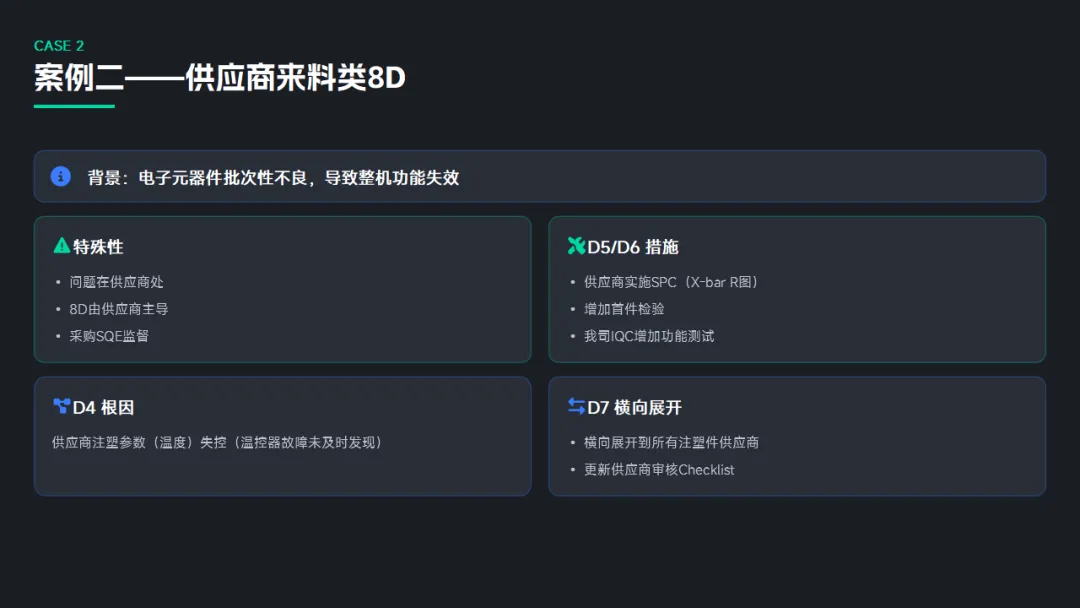1080x608 pixels.
Task: Click the blue swap arrows icon beside D7
Action: point(576,407)
